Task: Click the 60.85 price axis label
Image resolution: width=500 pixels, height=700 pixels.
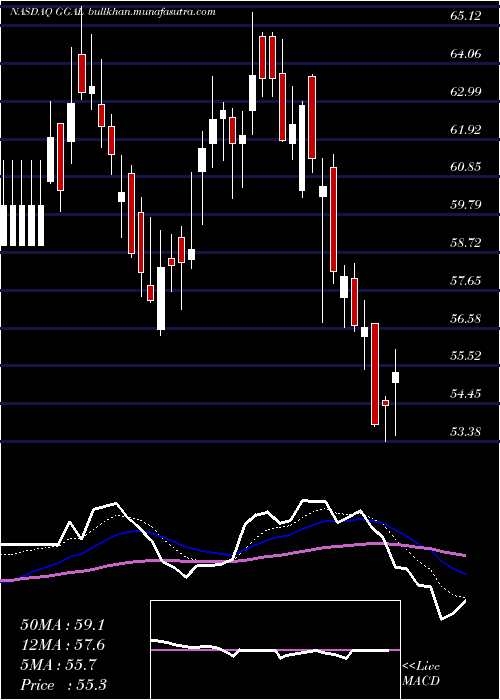Action: pos(466,167)
